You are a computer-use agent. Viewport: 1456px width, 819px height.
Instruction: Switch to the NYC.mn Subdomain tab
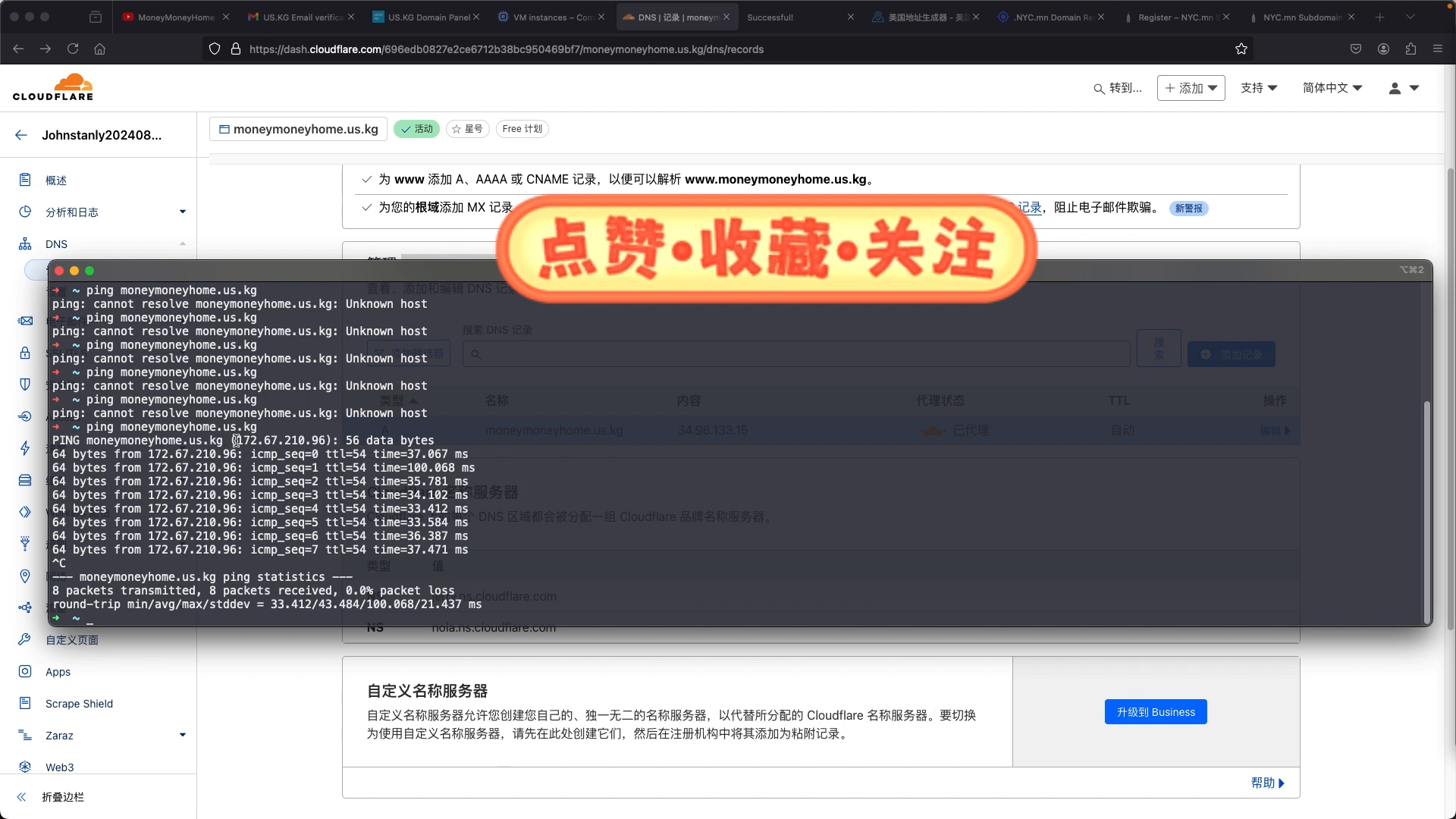(x=1302, y=17)
